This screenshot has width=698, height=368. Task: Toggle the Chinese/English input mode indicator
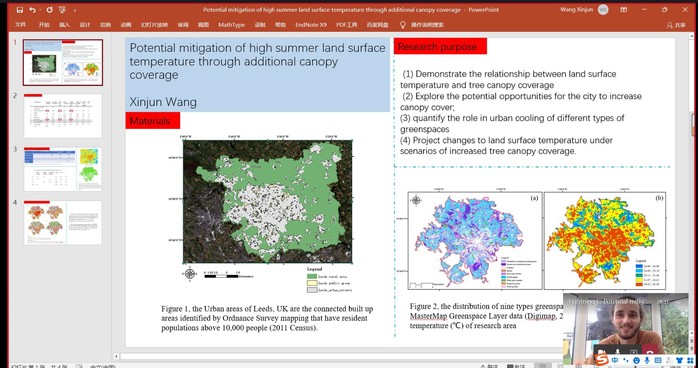tap(615, 360)
